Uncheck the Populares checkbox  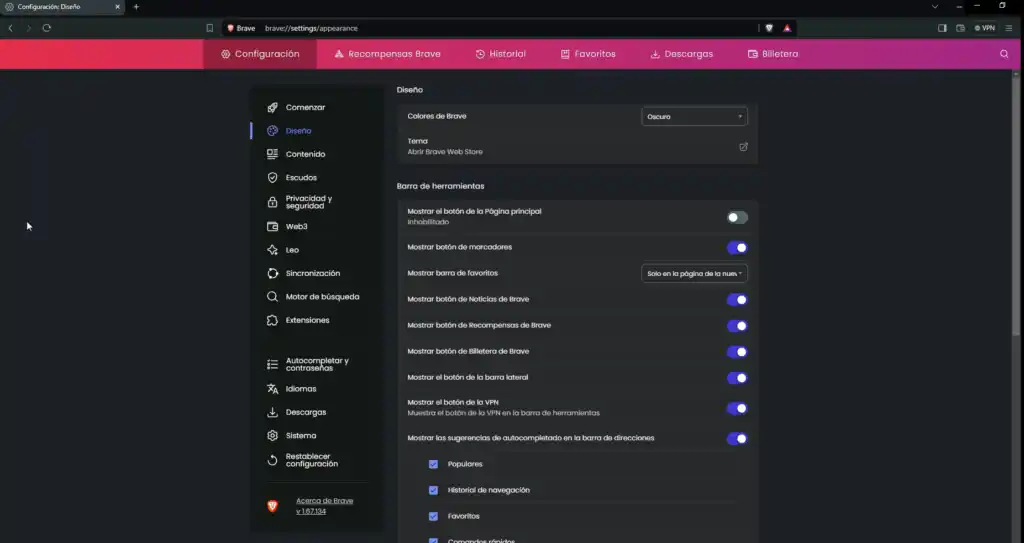[x=433, y=464]
